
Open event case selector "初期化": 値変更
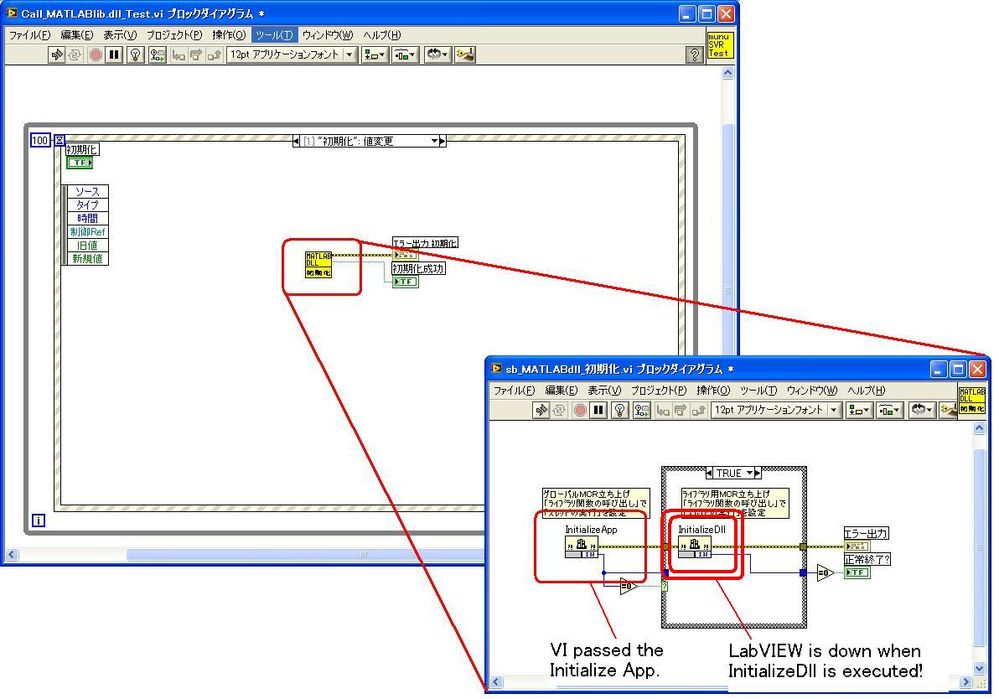coord(370,141)
